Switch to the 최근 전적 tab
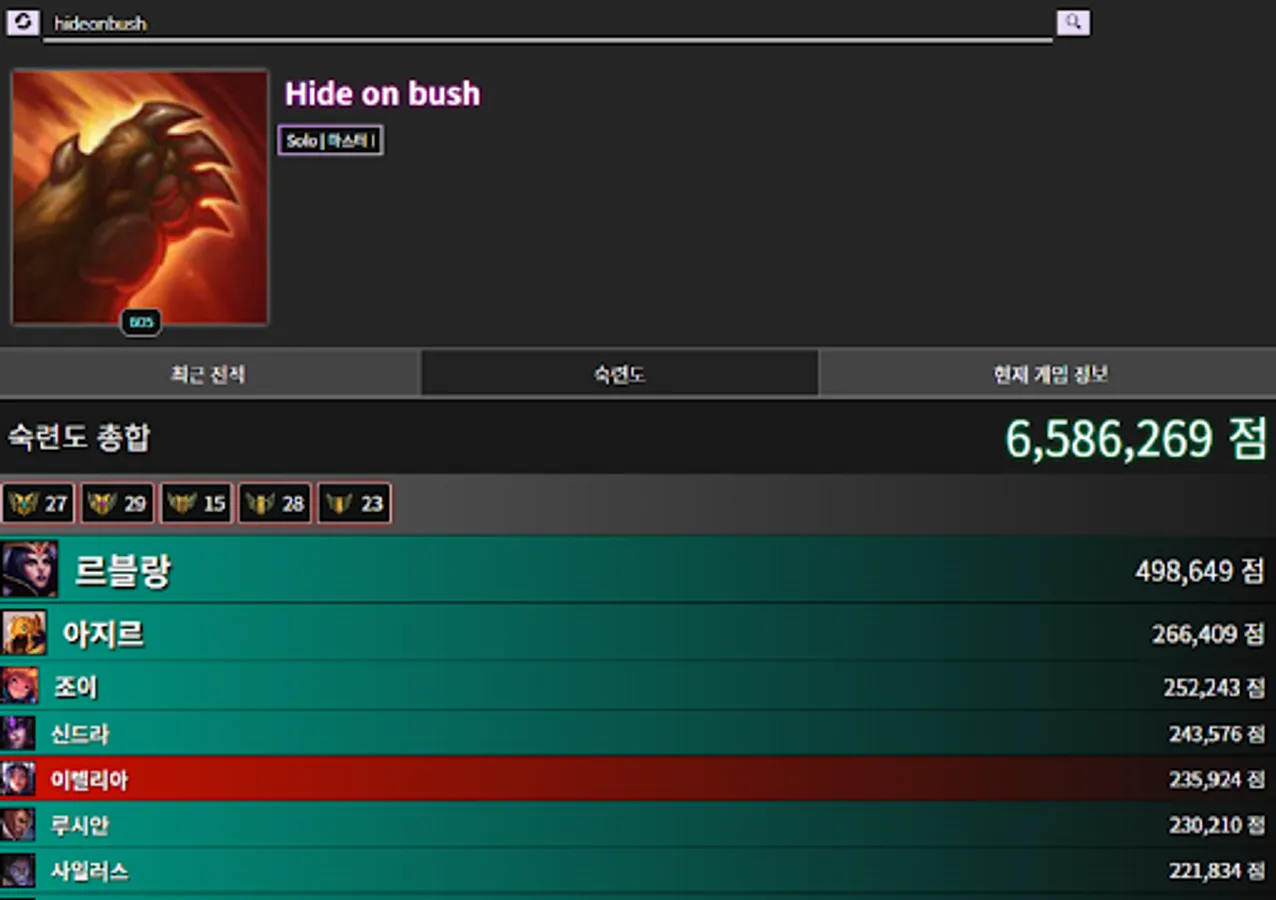Image resolution: width=1276 pixels, height=900 pixels. tap(209, 374)
